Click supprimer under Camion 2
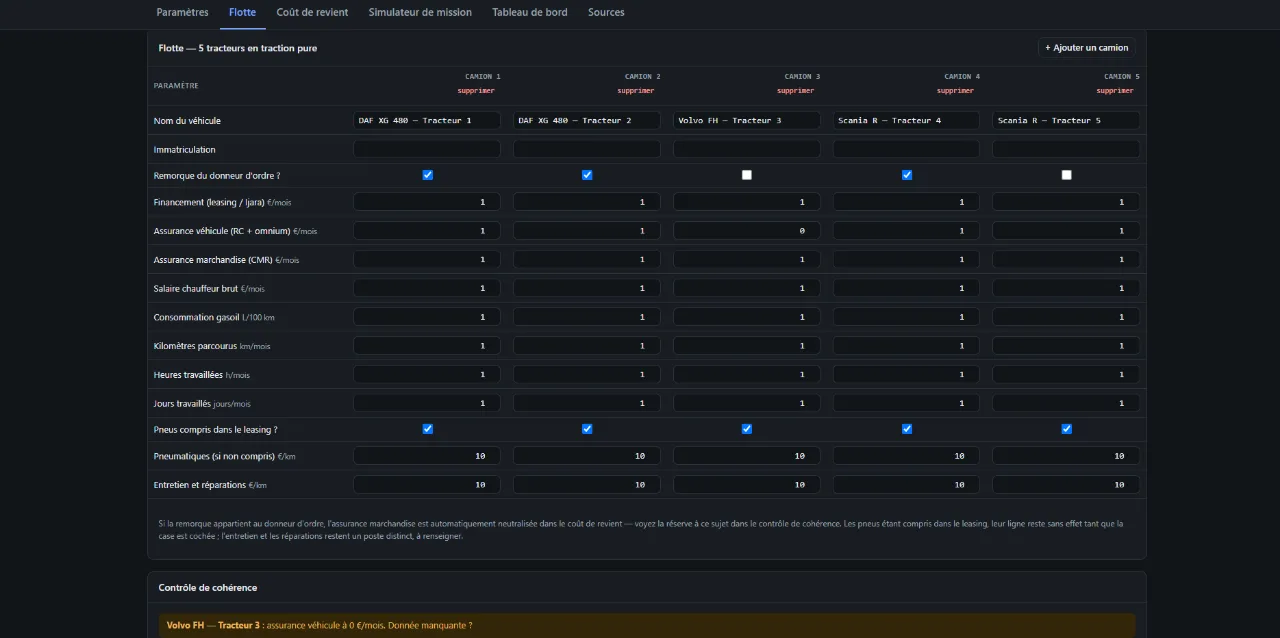This screenshot has height=638, width=1280. coord(636,91)
